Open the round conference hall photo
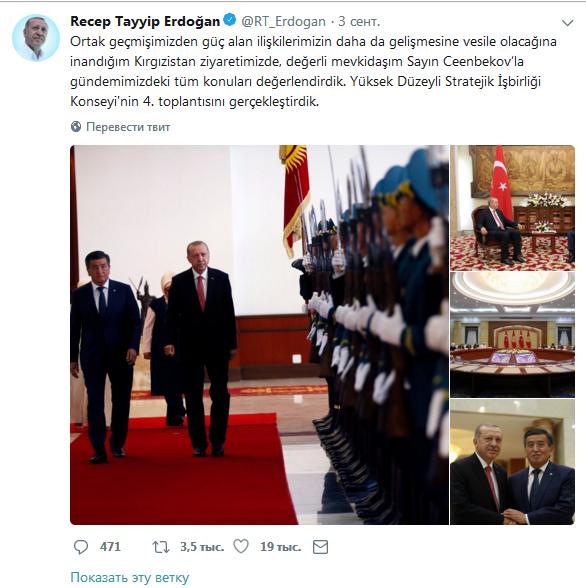This screenshot has width=586, height=588. click(x=512, y=334)
